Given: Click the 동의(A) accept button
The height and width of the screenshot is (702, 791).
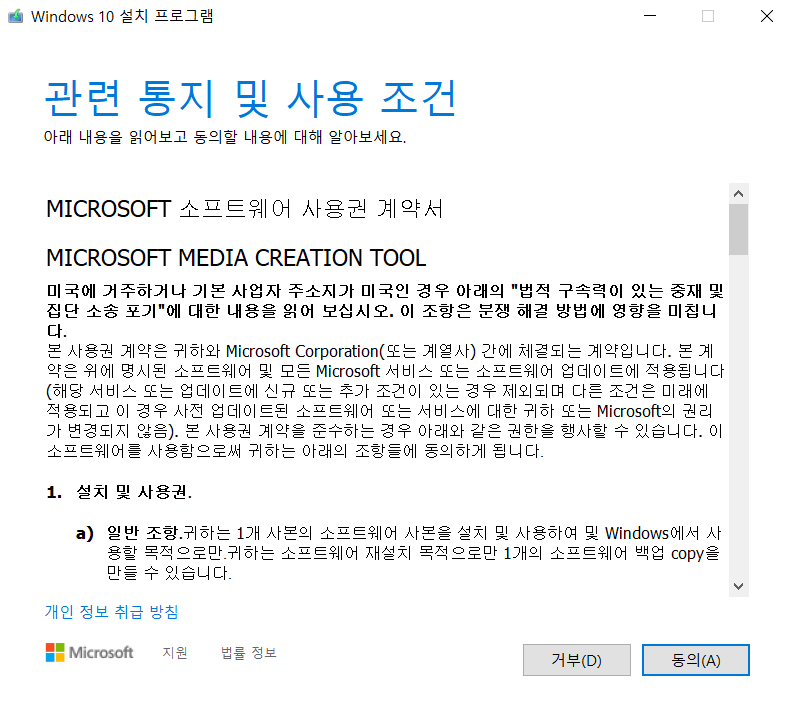Looking at the screenshot, I should pos(696,660).
